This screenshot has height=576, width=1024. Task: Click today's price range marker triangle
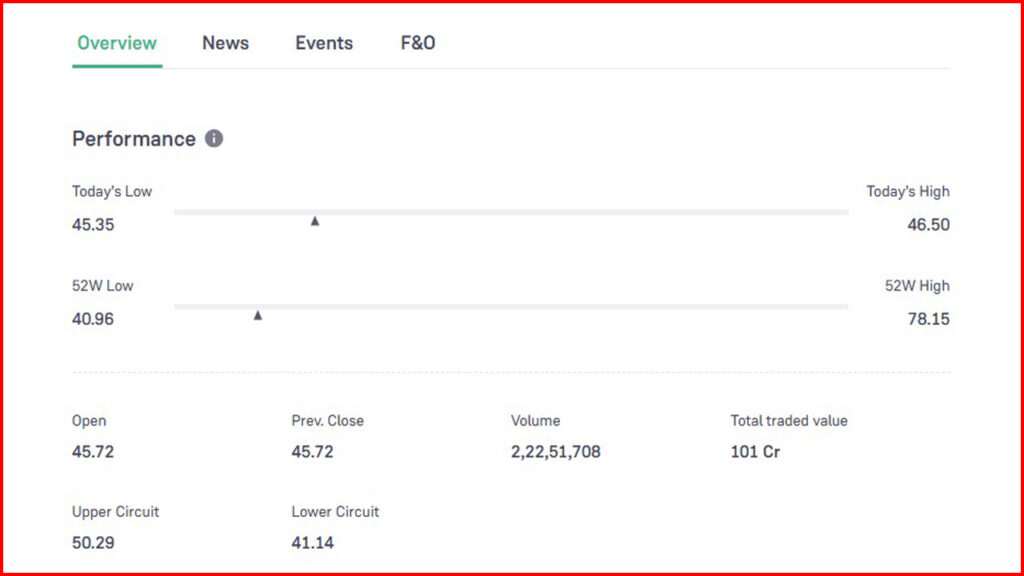point(315,221)
